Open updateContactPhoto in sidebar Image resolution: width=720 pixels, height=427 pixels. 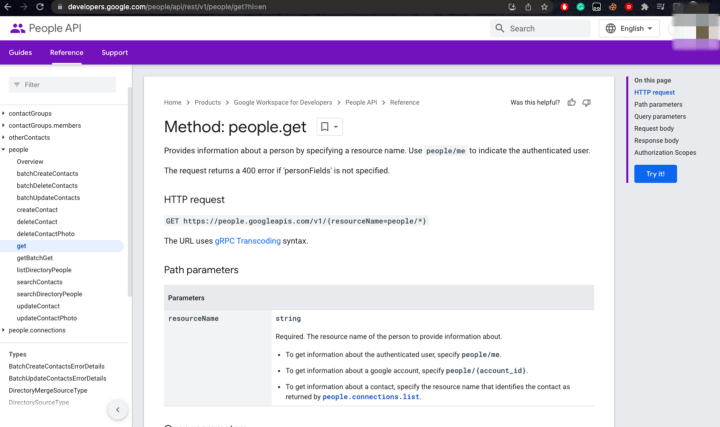(x=47, y=318)
